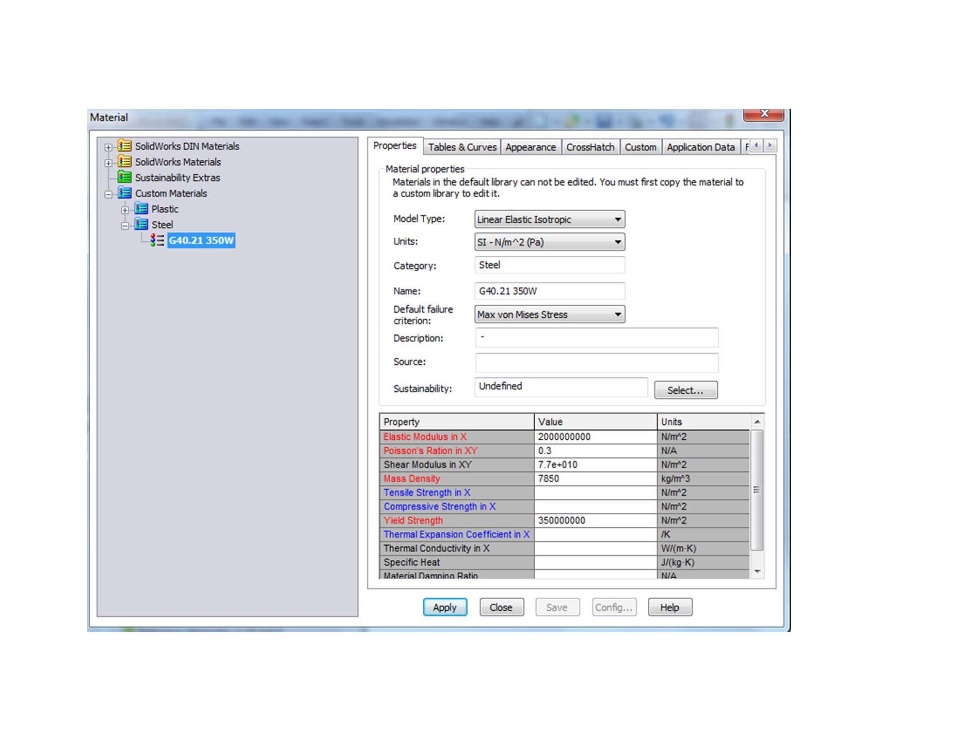Click the Source input field
960x741 pixels.
click(596, 362)
